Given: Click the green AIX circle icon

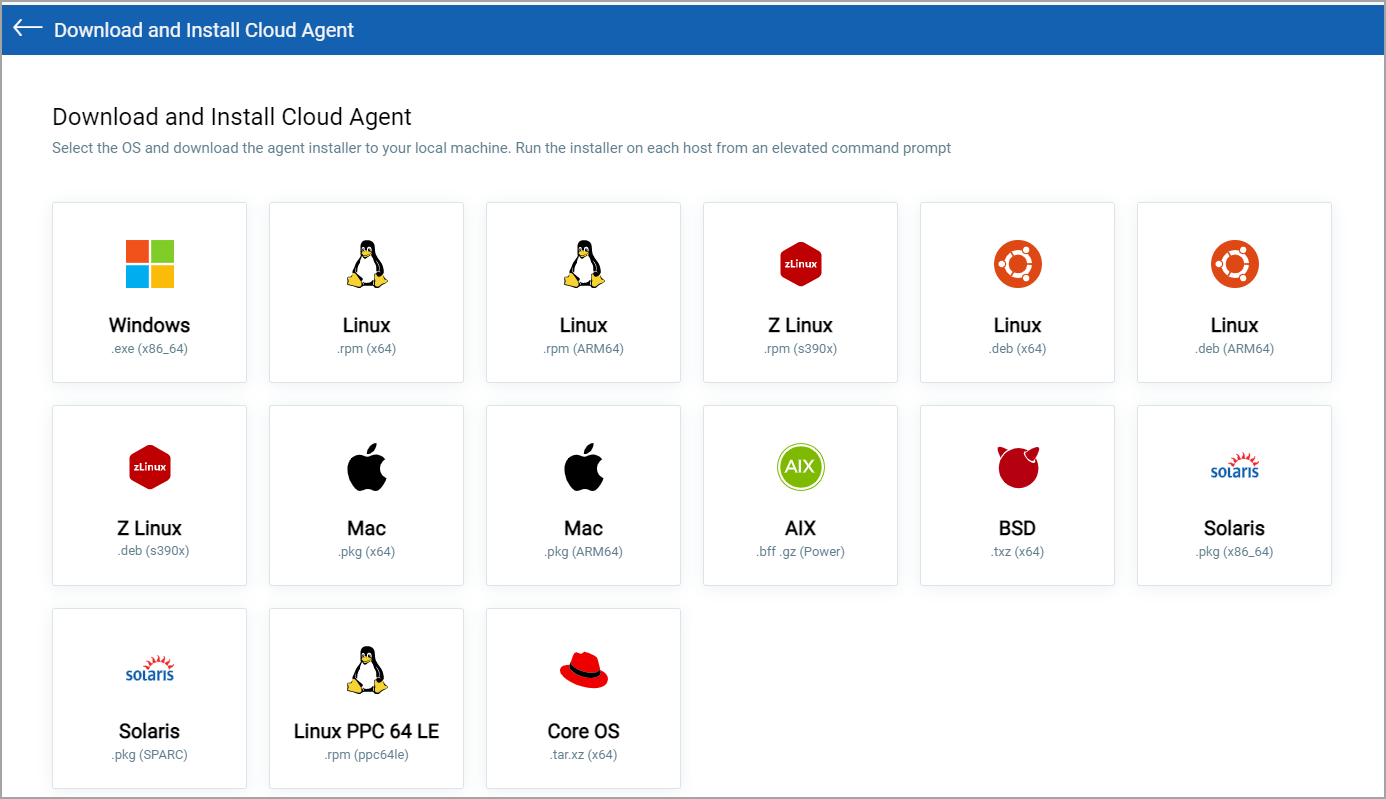Looking at the screenshot, I should click(801, 467).
